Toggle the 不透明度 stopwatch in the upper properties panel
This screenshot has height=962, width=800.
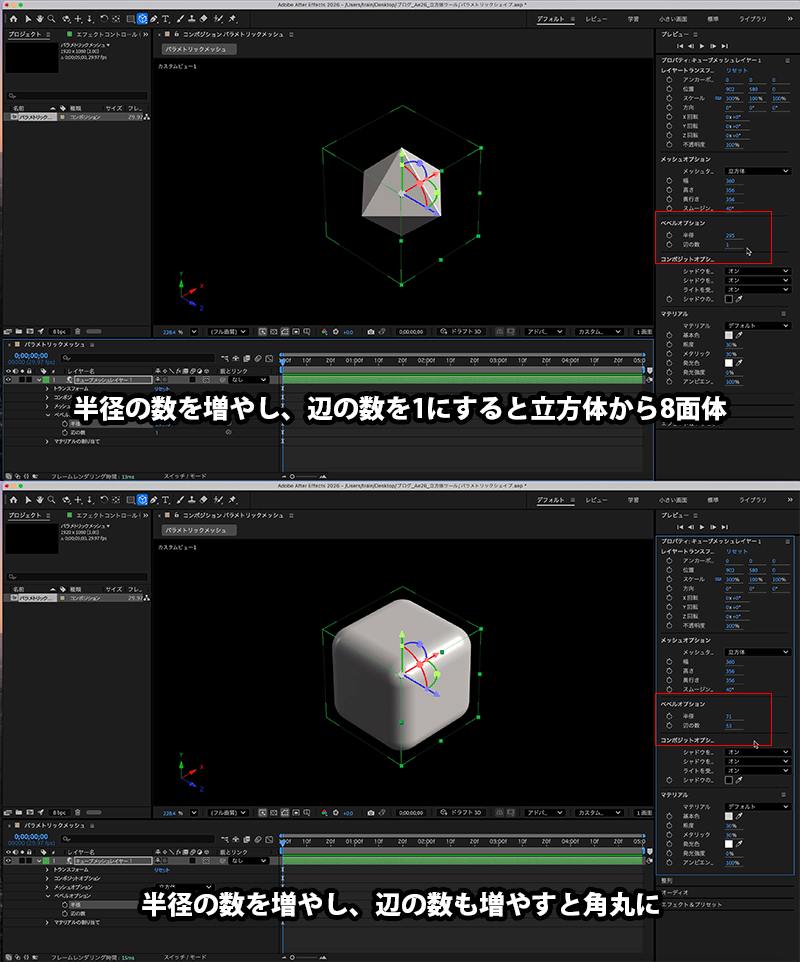[x=669, y=144]
